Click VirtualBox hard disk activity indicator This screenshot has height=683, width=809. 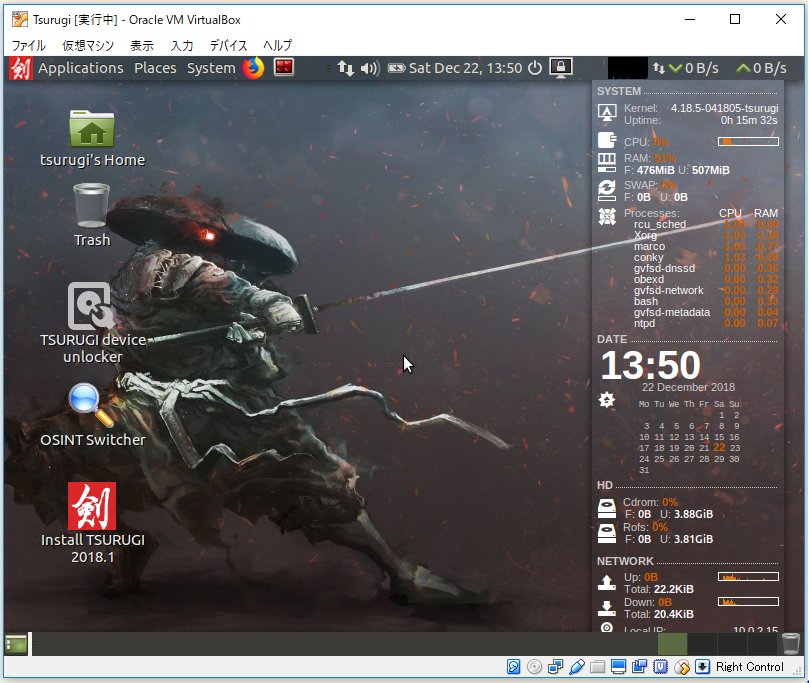click(x=513, y=667)
